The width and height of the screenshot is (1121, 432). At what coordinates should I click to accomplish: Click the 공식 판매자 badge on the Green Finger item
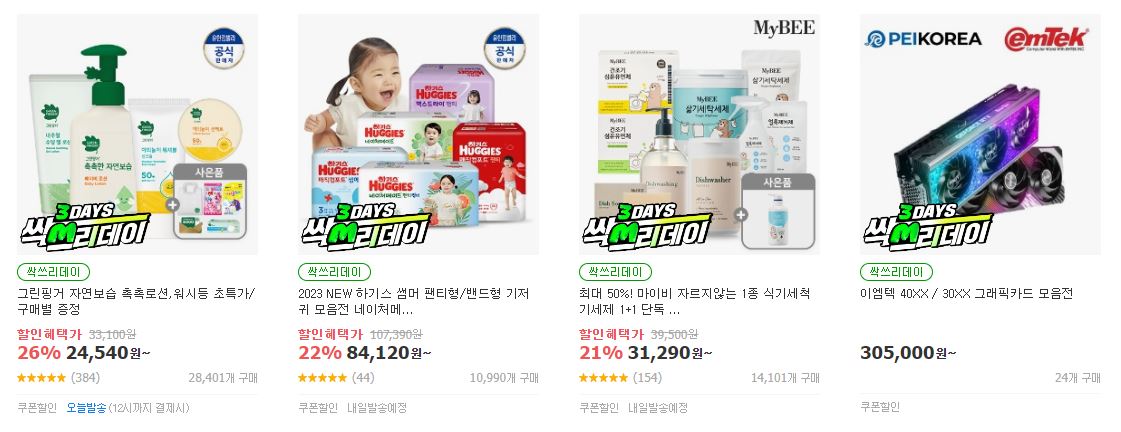[224, 48]
